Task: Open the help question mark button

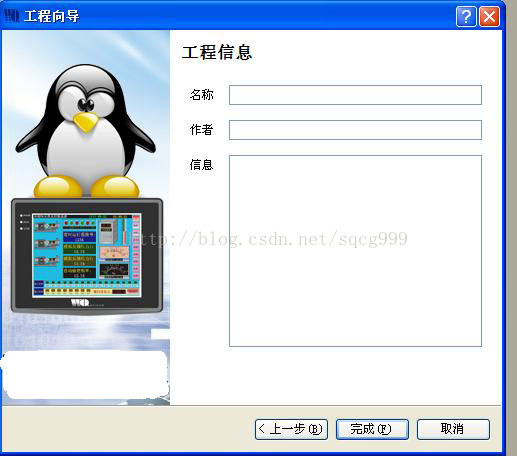Action: (466, 16)
